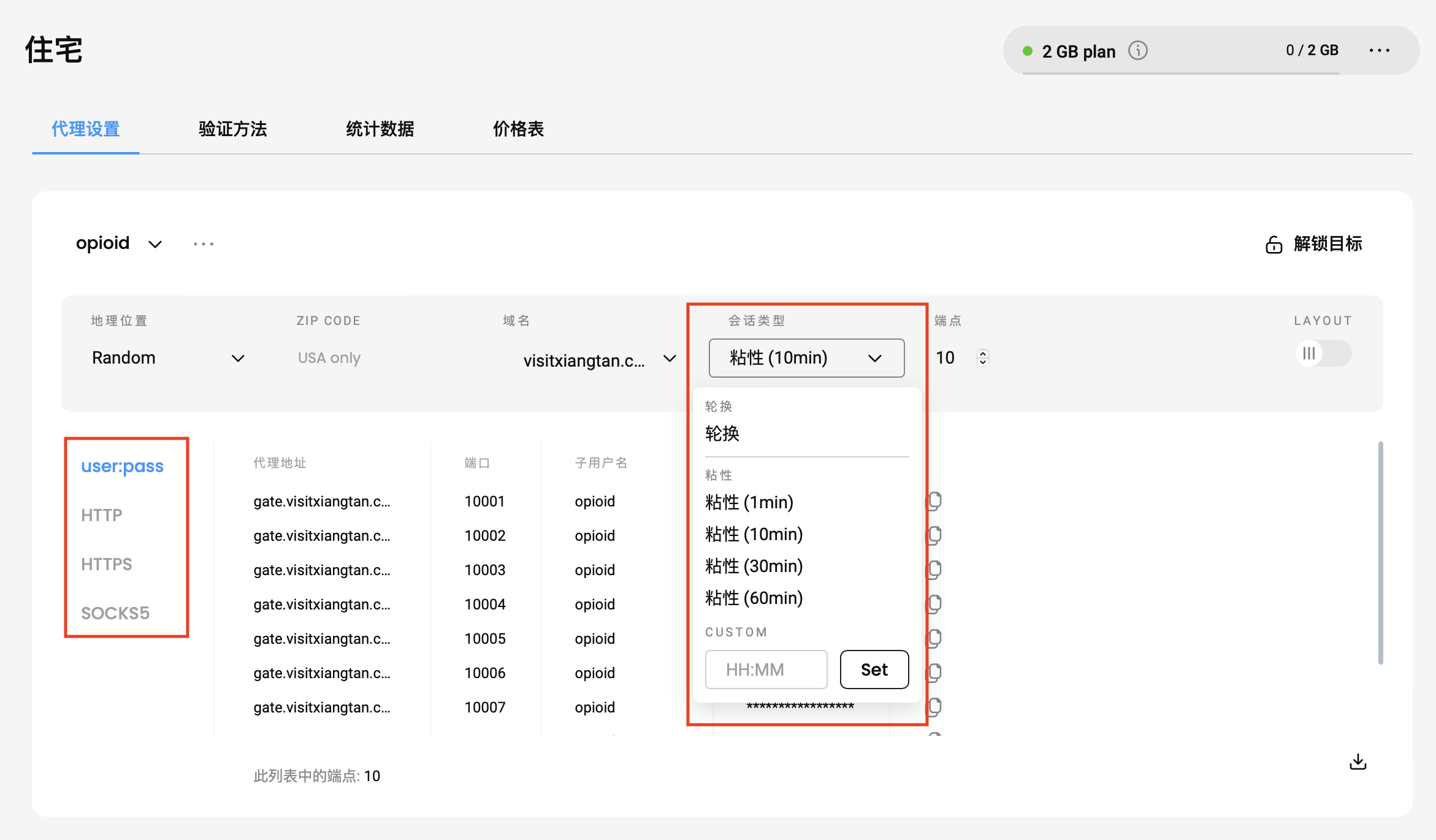This screenshot has width=1436, height=840.
Task: Open the 价格表 tab
Action: click(519, 129)
